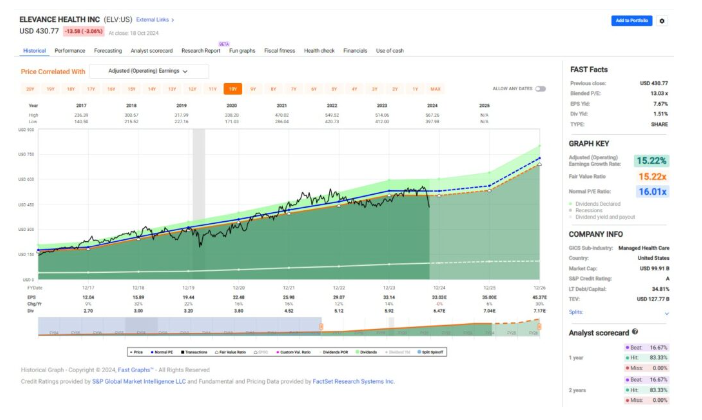
Task: Click the blue 16.01x Normal P/E badge
Action: pos(652,192)
